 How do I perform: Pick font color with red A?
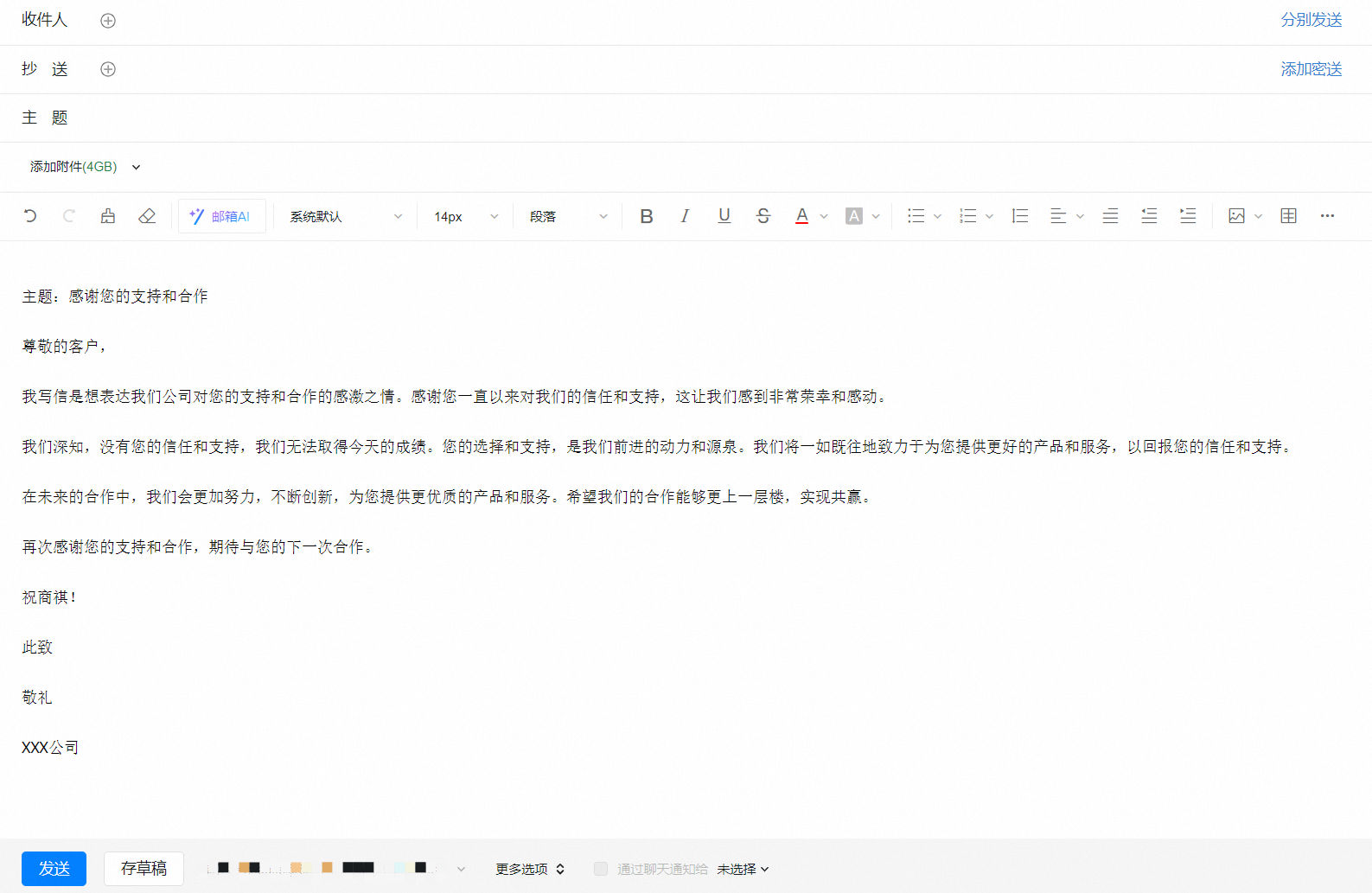tap(801, 216)
